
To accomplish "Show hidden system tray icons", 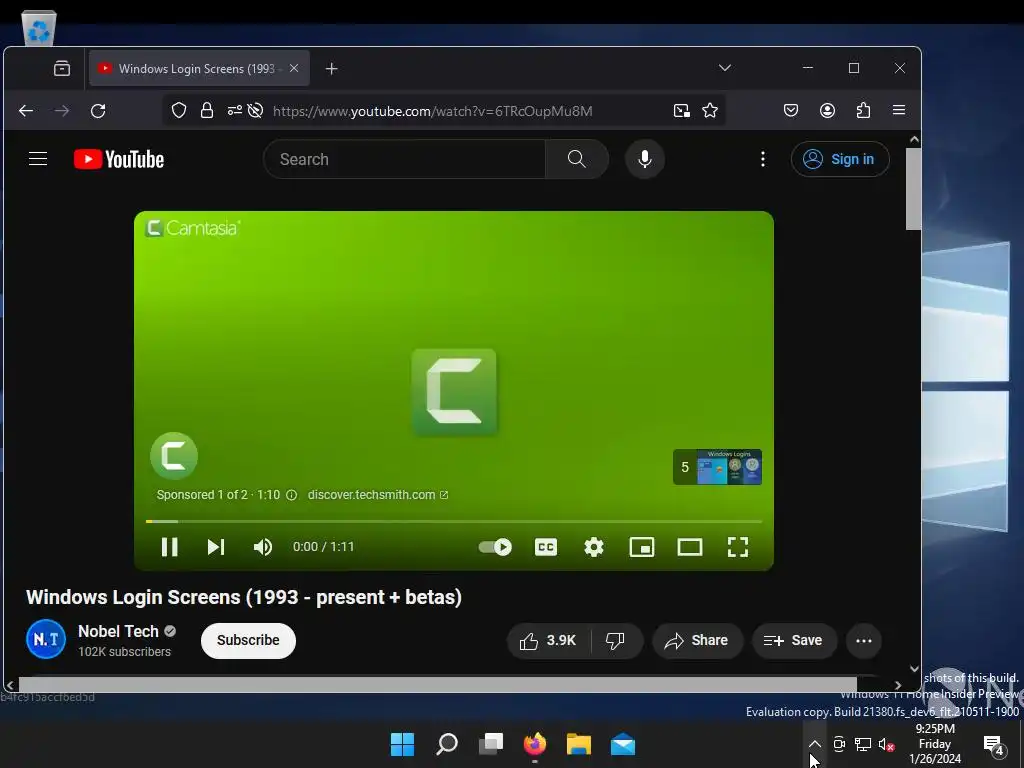I will (x=814, y=744).
